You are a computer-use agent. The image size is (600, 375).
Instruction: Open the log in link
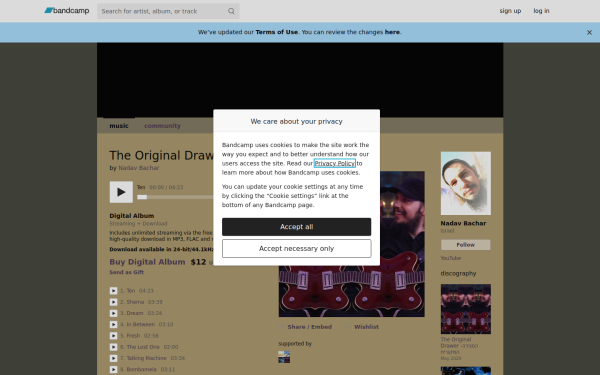click(x=541, y=11)
